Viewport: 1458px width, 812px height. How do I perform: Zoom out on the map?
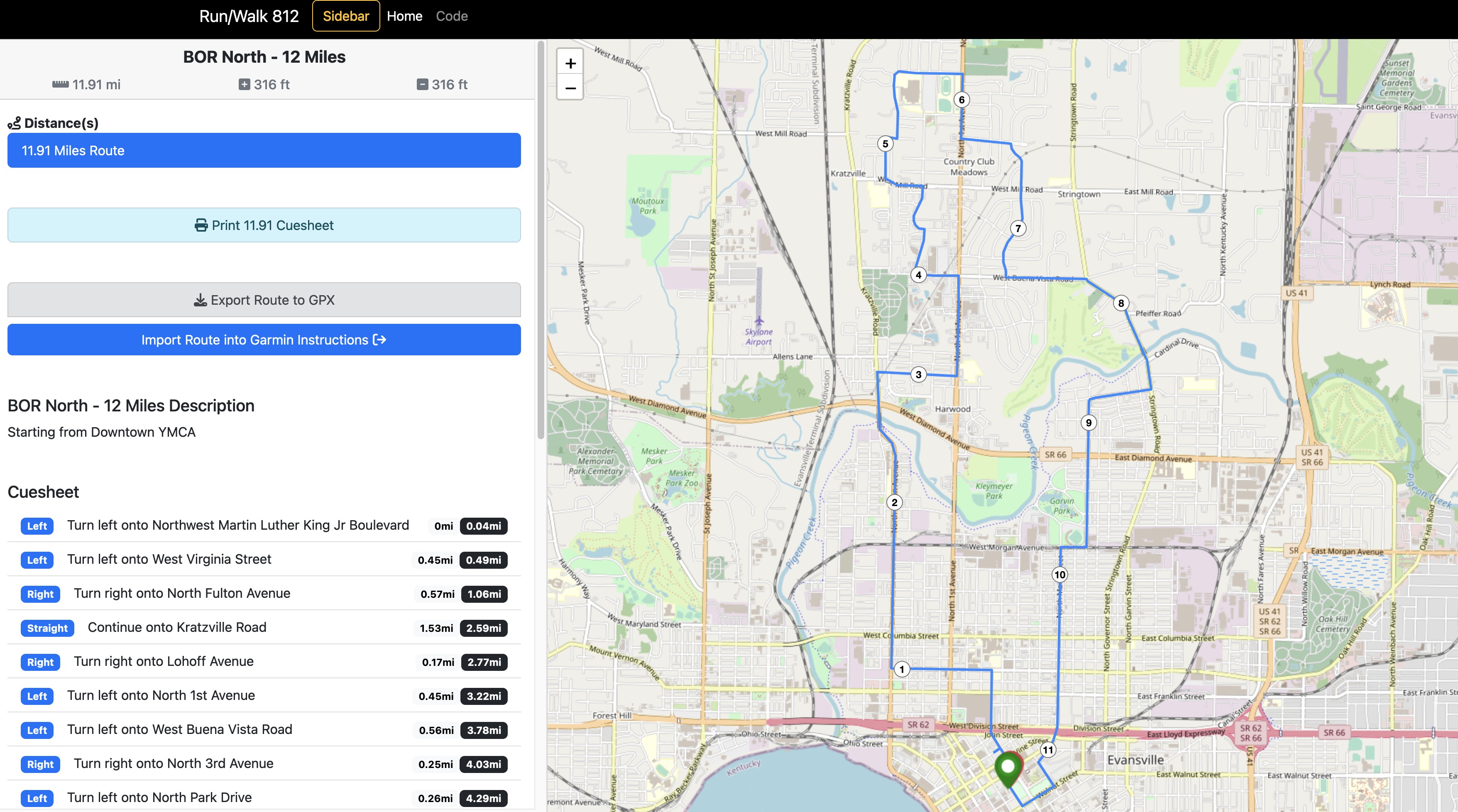570,88
